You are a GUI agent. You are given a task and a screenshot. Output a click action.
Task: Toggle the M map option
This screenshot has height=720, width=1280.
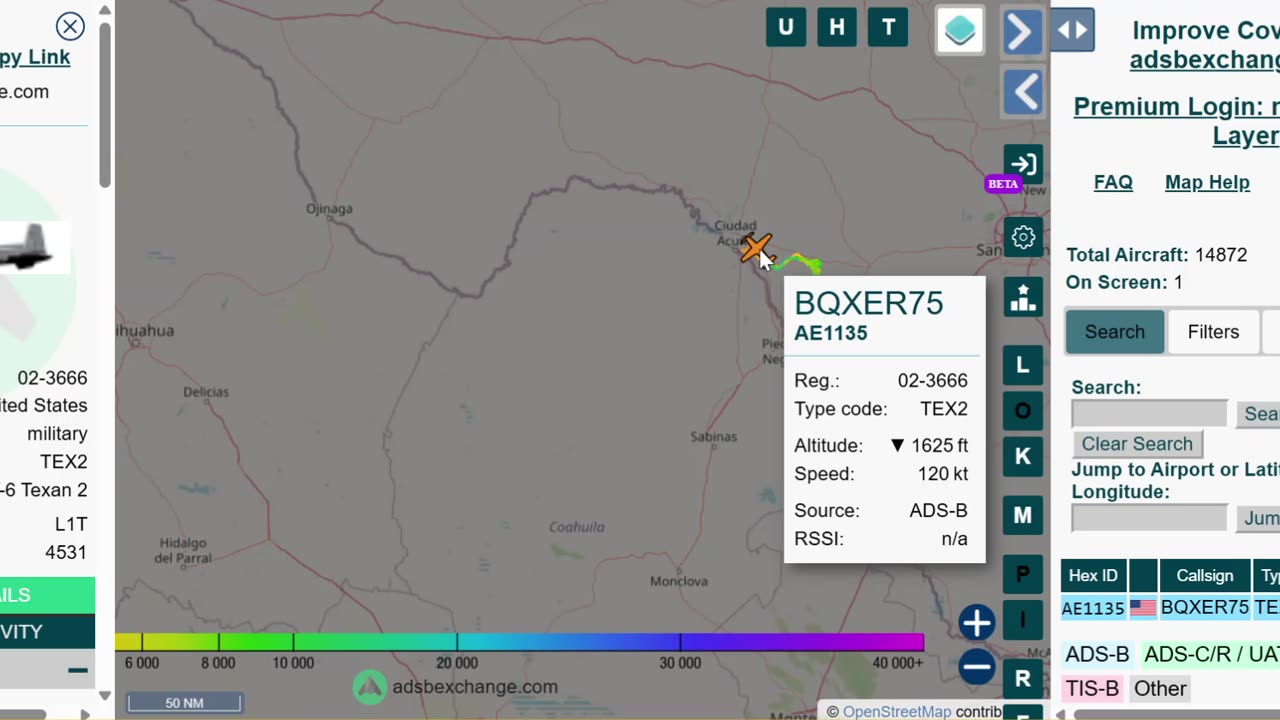tap(1023, 516)
